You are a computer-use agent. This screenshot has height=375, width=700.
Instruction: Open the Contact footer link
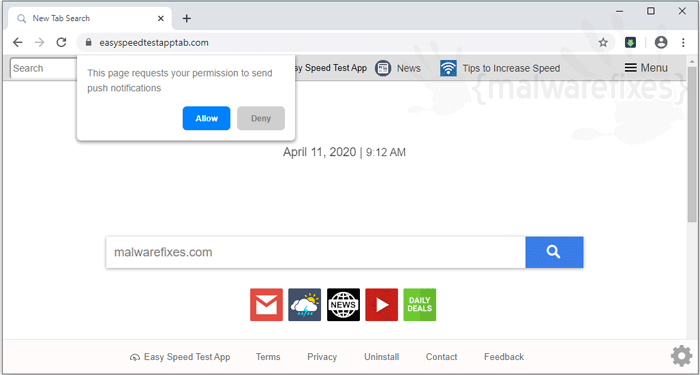click(442, 357)
